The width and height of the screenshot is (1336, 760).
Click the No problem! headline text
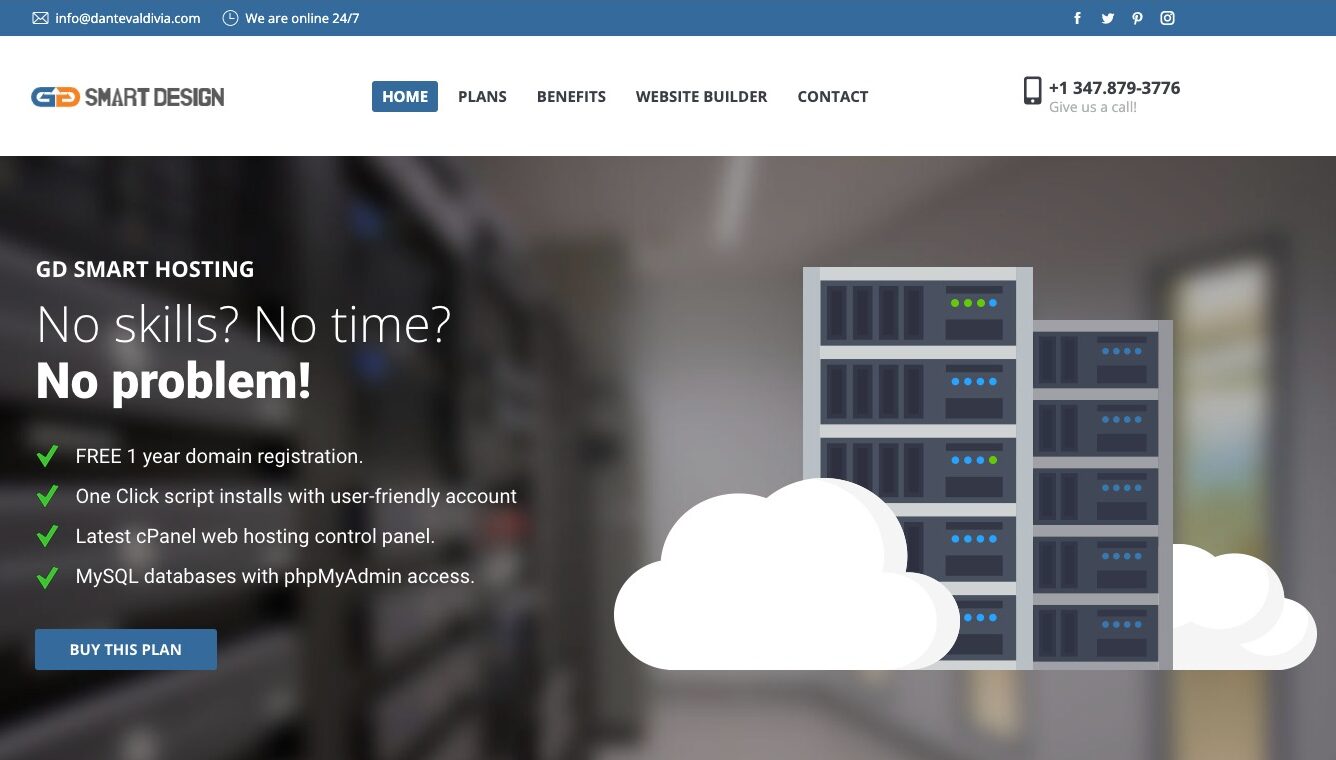click(x=173, y=381)
